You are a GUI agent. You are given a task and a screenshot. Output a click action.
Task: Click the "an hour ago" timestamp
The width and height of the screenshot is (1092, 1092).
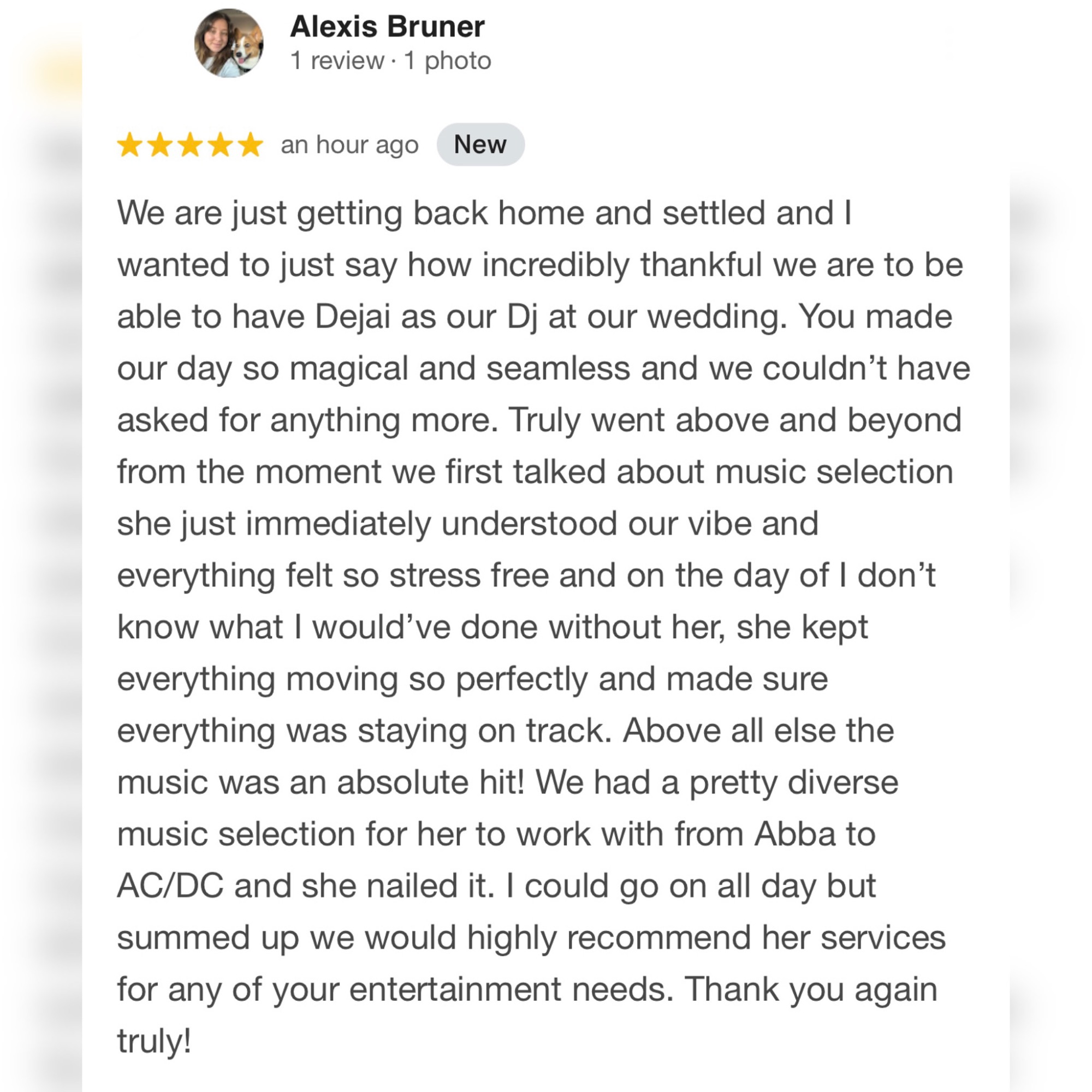click(349, 145)
